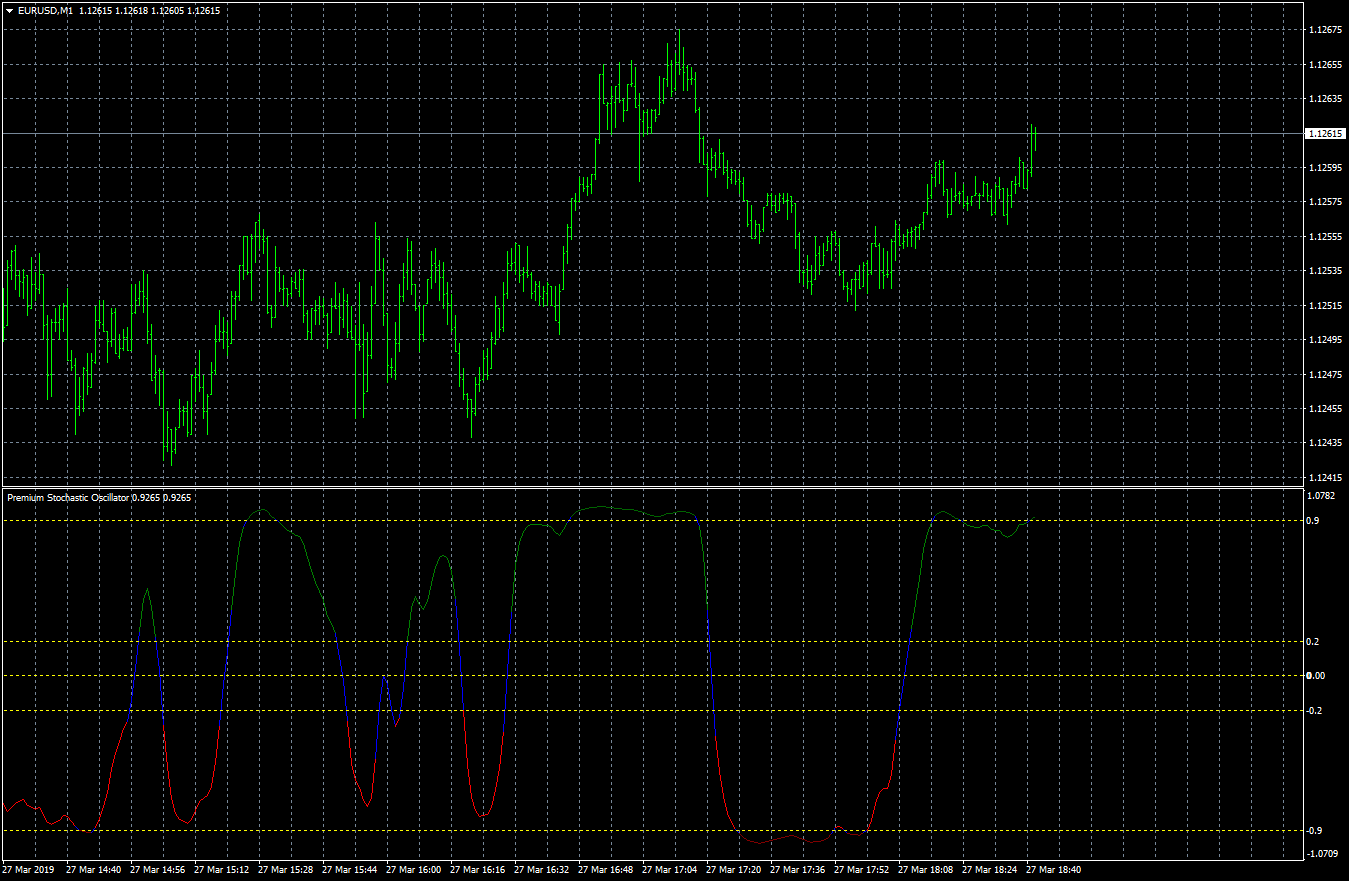Select the EURUSD,M1 chart title text
This screenshot has width=1349, height=881.
(x=46, y=10)
